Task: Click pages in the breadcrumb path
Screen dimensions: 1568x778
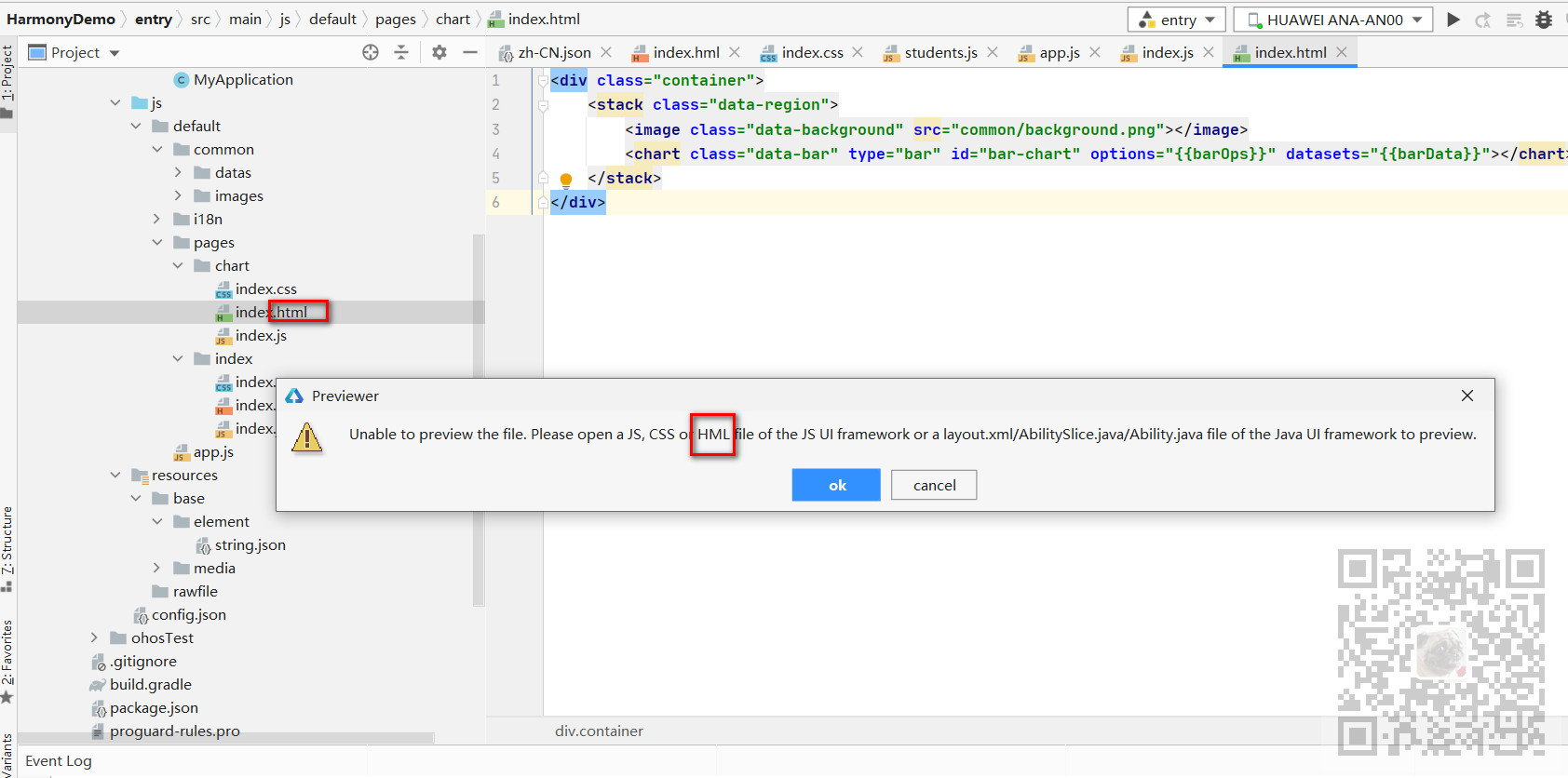Action: (396, 20)
